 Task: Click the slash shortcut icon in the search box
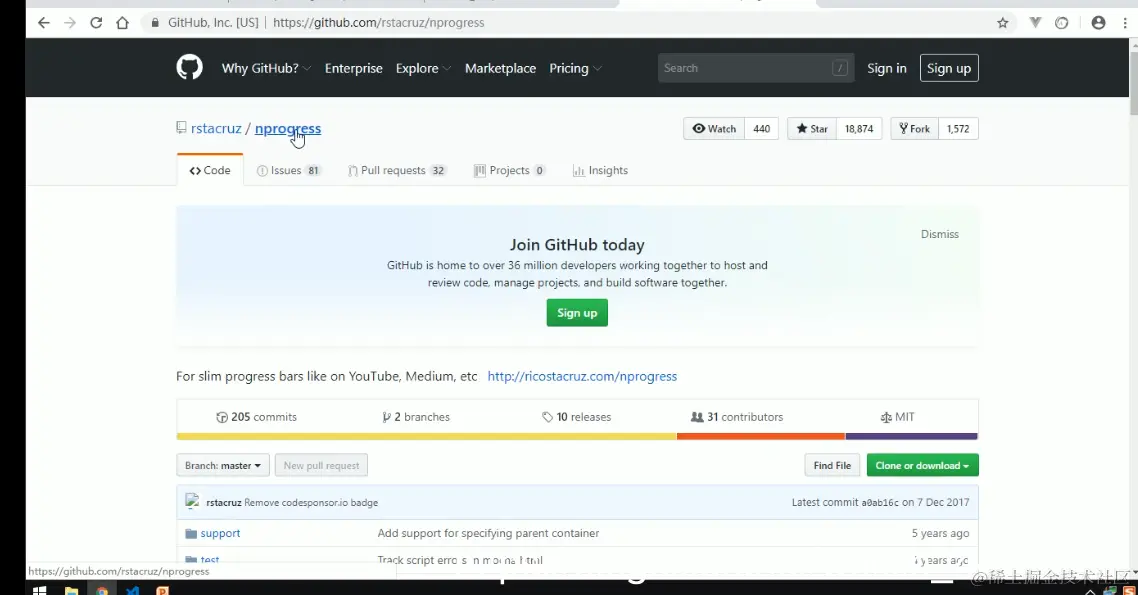[x=840, y=67]
